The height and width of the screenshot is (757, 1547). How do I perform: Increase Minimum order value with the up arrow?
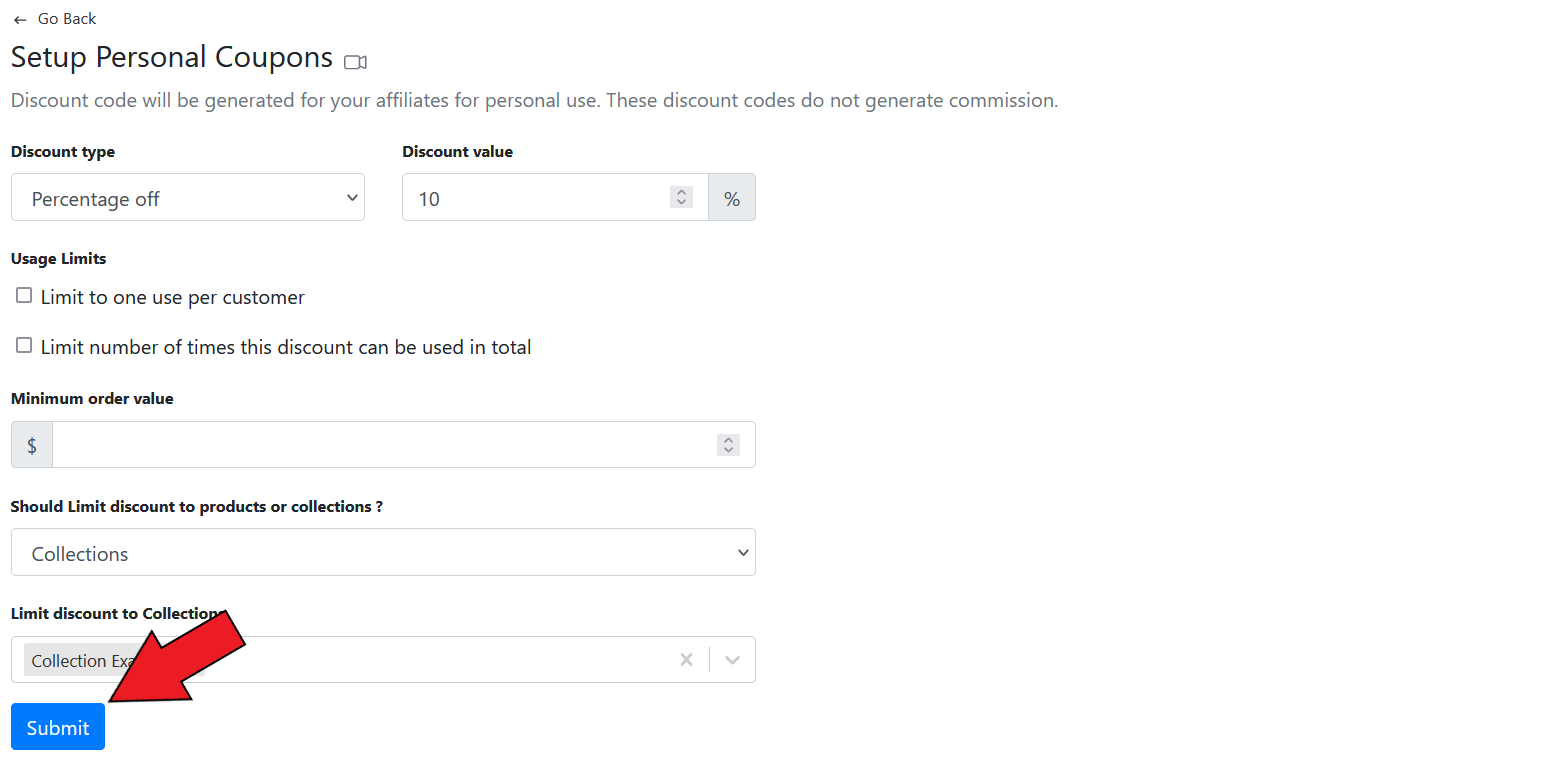click(728, 439)
